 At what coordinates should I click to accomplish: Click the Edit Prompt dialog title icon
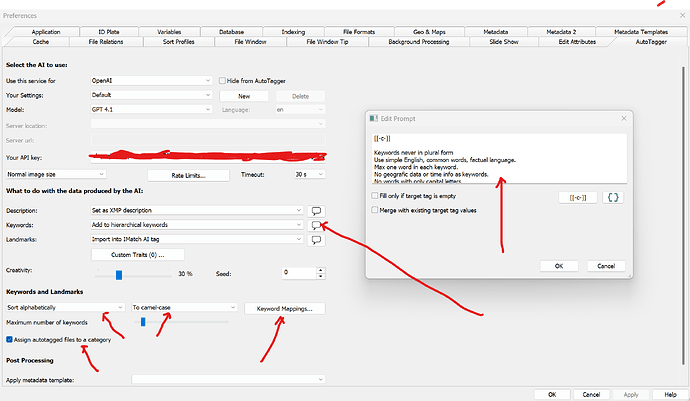(x=374, y=118)
